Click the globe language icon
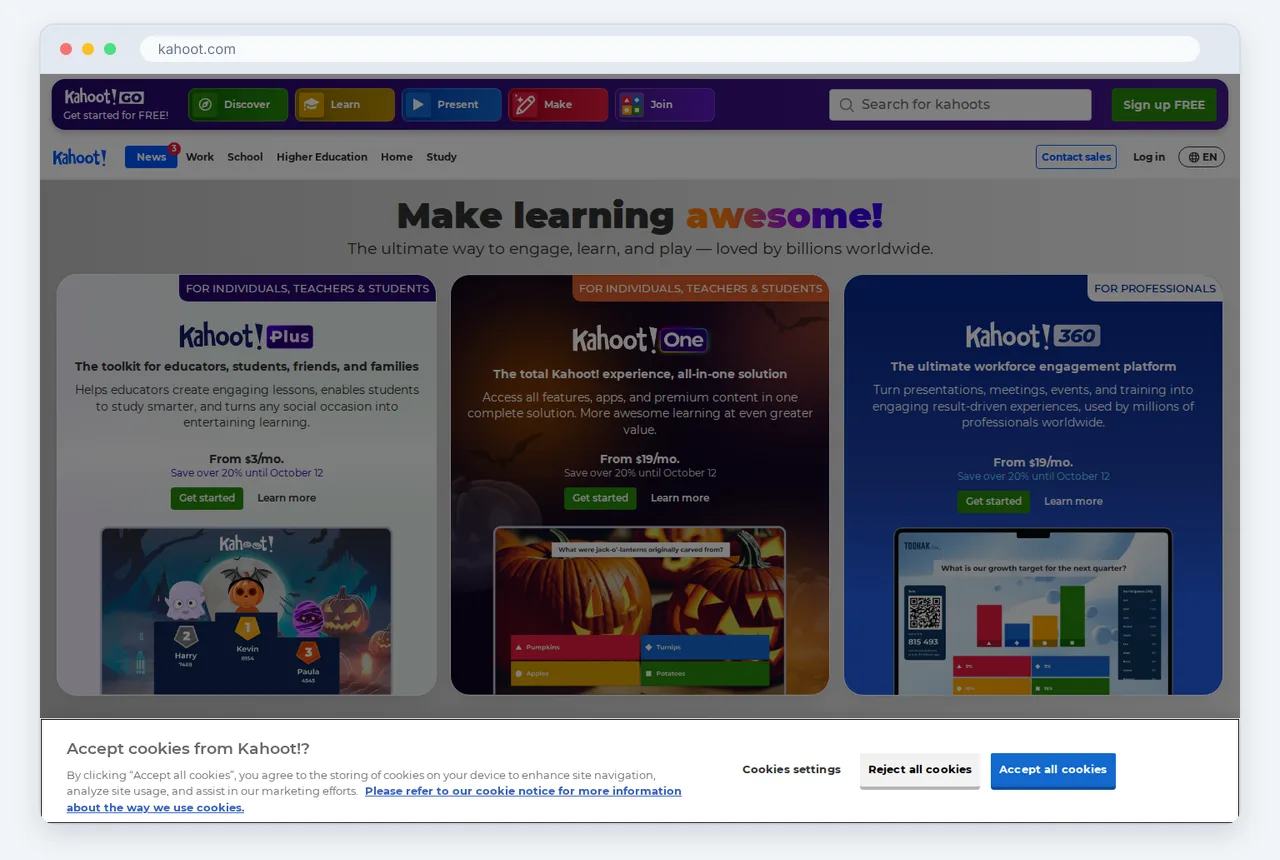The height and width of the screenshot is (860, 1280). point(1193,157)
